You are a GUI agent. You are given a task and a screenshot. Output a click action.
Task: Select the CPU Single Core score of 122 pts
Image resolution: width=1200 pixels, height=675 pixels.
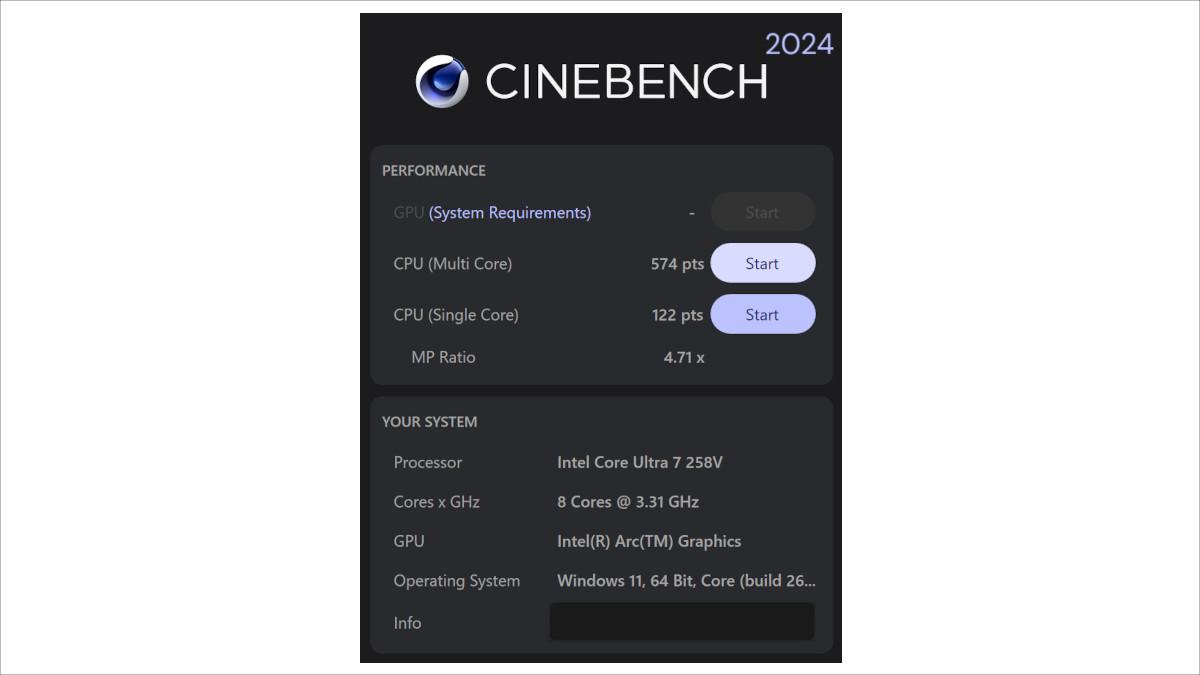pos(676,314)
